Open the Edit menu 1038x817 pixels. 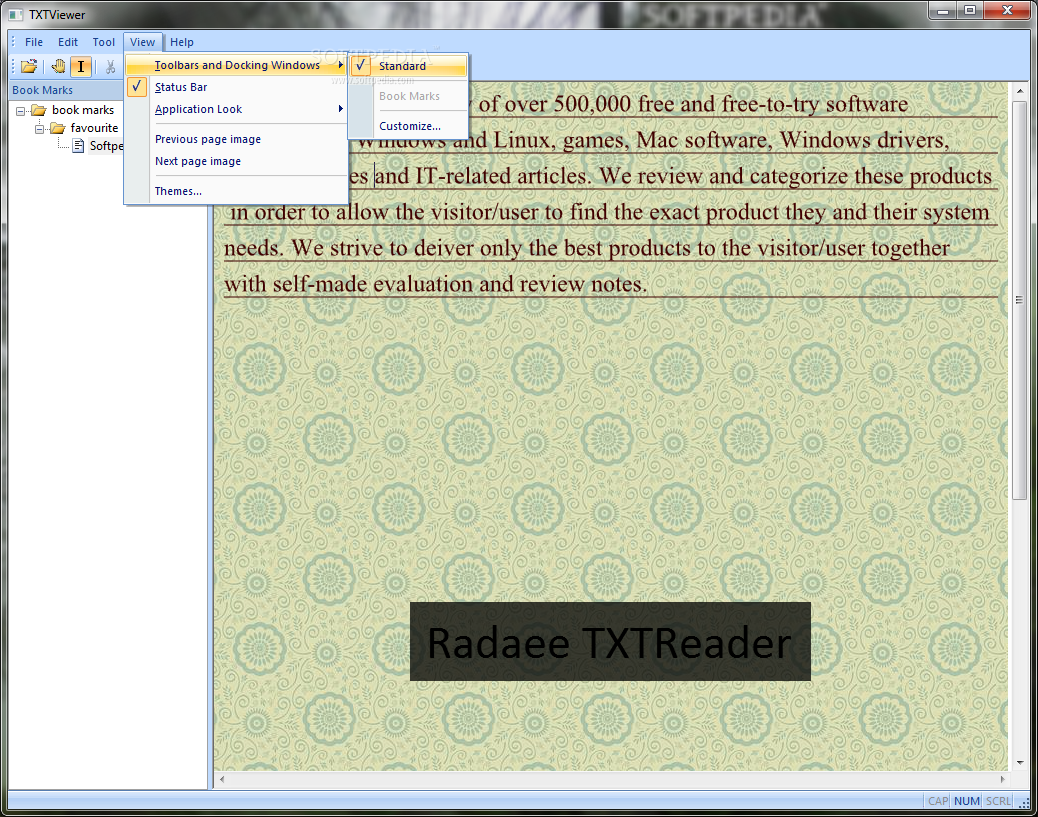[68, 42]
